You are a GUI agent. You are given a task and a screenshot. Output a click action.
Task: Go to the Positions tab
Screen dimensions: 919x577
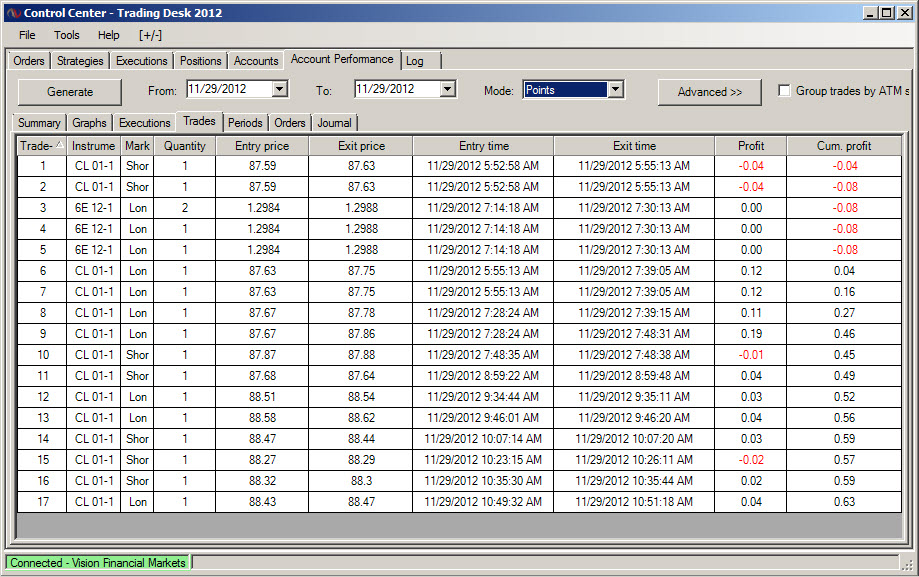(200, 61)
